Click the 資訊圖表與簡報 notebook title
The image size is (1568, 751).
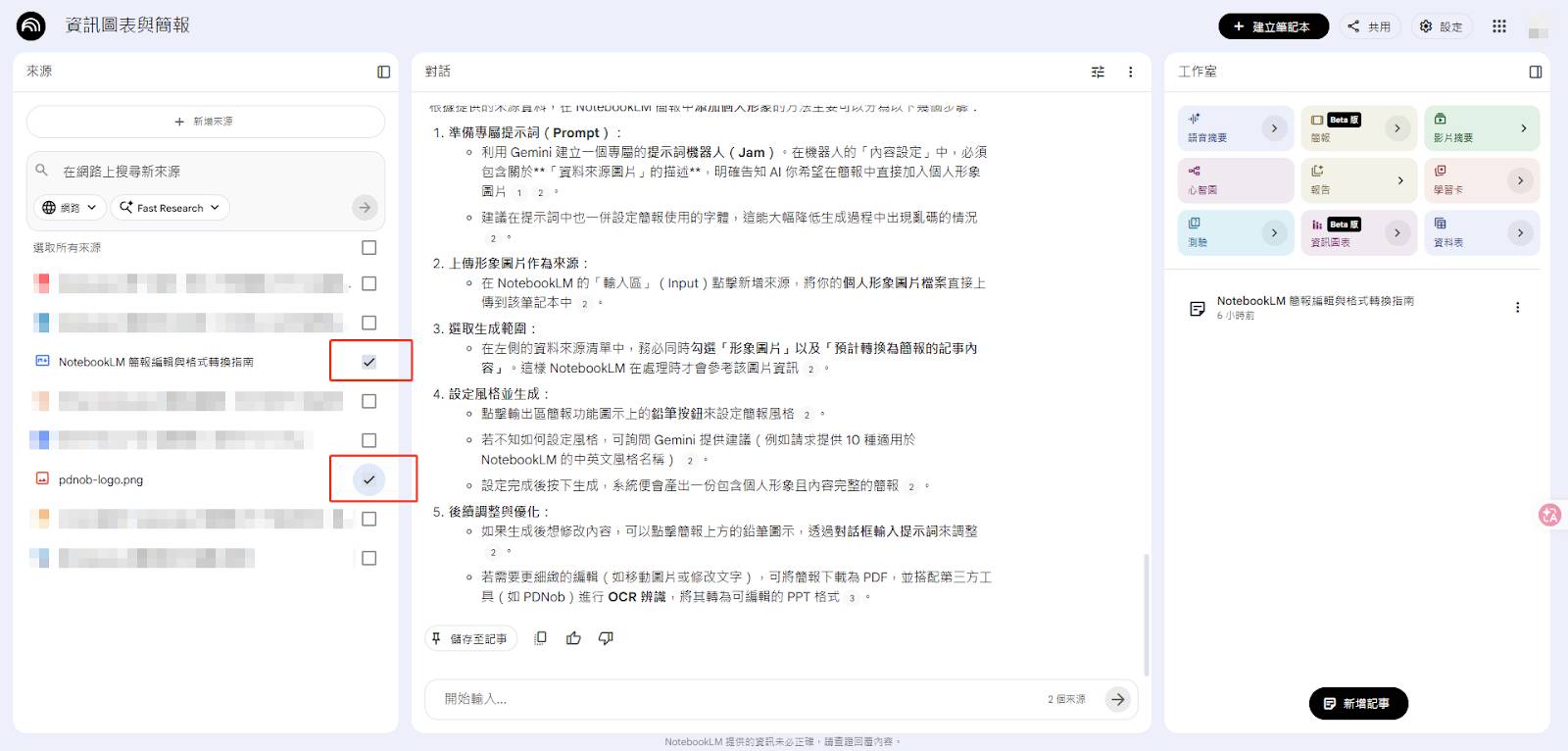(127, 25)
